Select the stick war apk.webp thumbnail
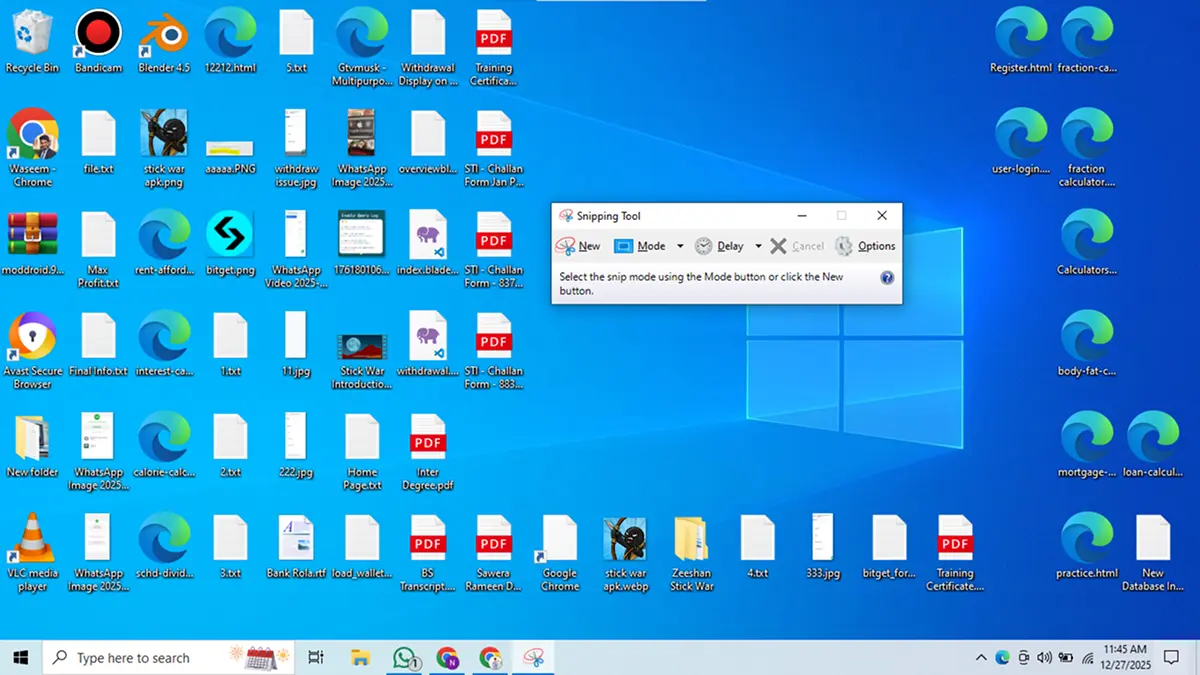This screenshot has height=675, width=1200. (626, 552)
